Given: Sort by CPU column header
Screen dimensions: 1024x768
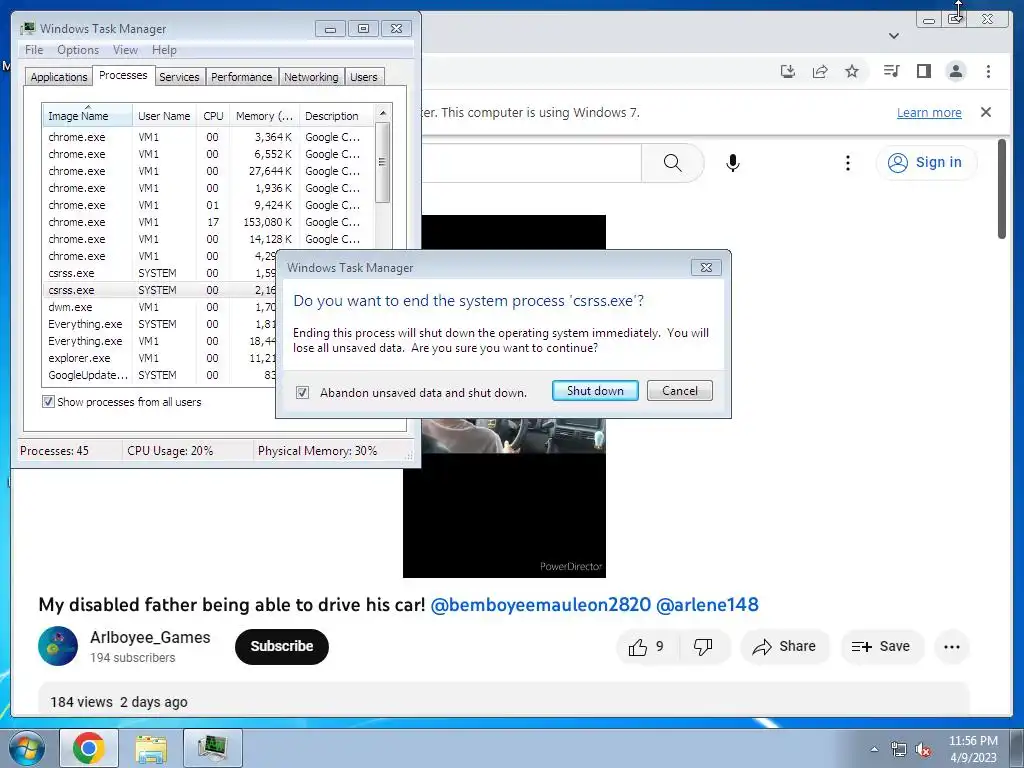Looking at the screenshot, I should click(x=213, y=116).
